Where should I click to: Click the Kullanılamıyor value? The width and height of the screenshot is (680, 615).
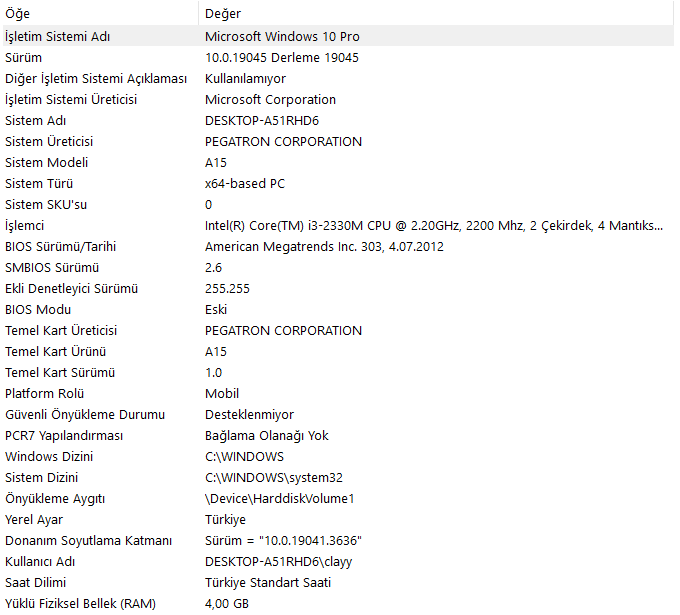245,79
